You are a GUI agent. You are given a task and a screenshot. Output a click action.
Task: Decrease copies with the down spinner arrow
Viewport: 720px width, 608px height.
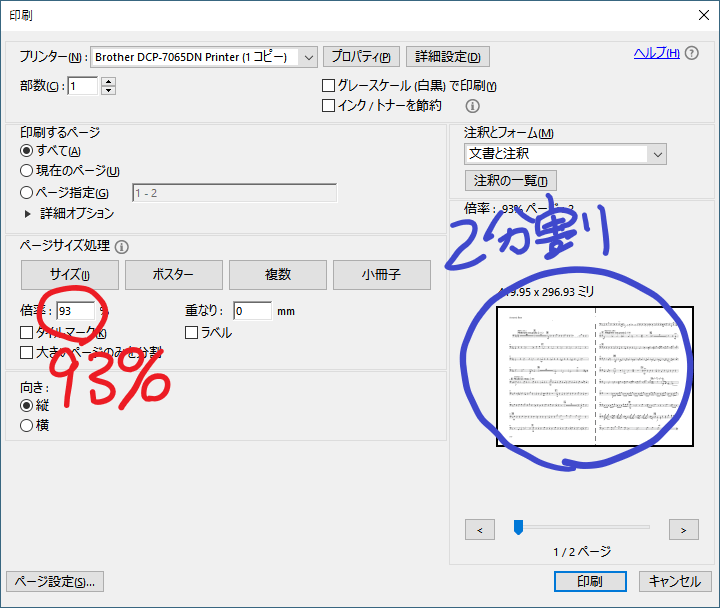(108, 90)
